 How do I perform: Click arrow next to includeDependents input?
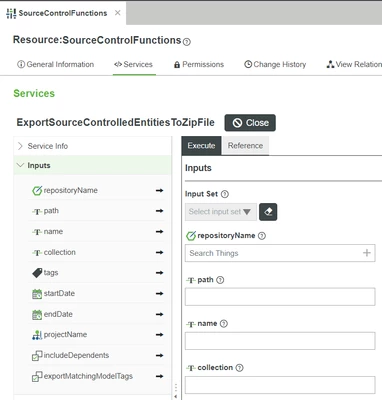[159, 356]
